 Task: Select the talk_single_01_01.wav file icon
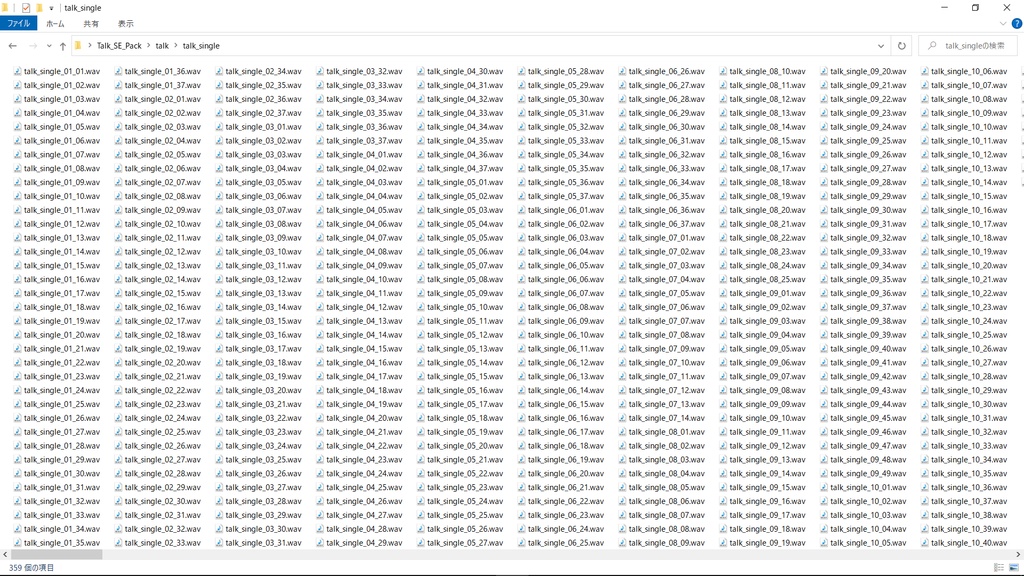tap(18, 71)
